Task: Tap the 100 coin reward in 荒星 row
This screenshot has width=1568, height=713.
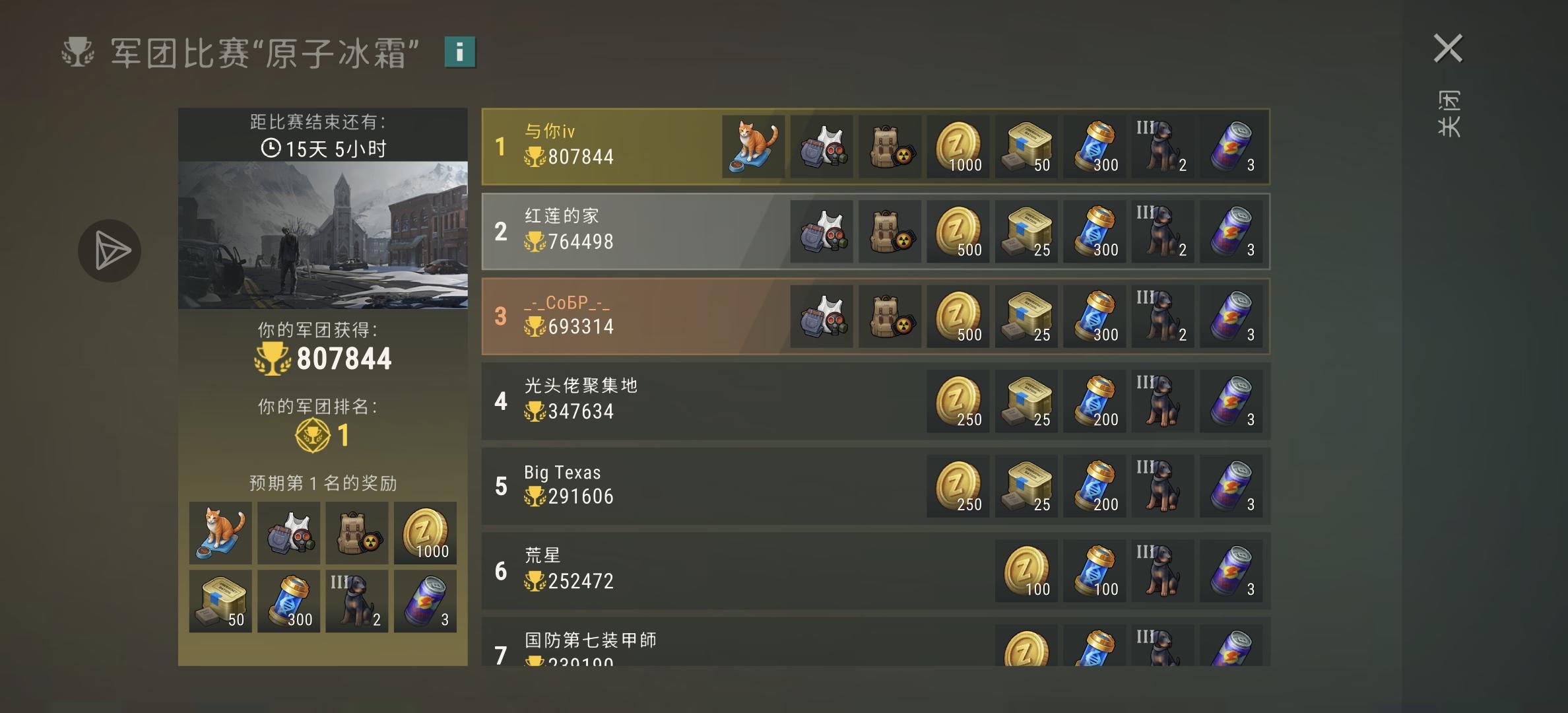Action: (1027, 571)
